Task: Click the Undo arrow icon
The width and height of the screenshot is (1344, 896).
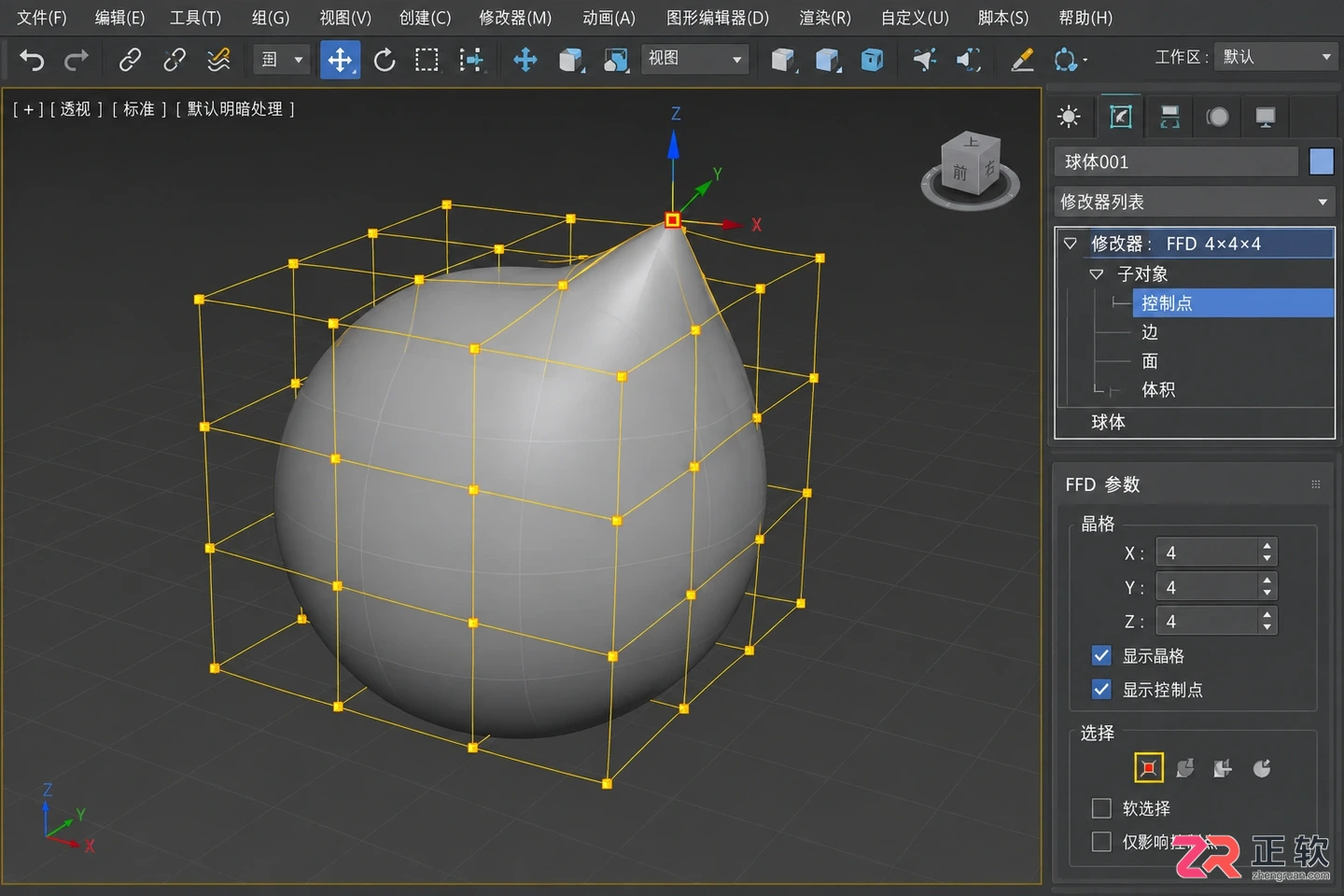Action: tap(32, 61)
